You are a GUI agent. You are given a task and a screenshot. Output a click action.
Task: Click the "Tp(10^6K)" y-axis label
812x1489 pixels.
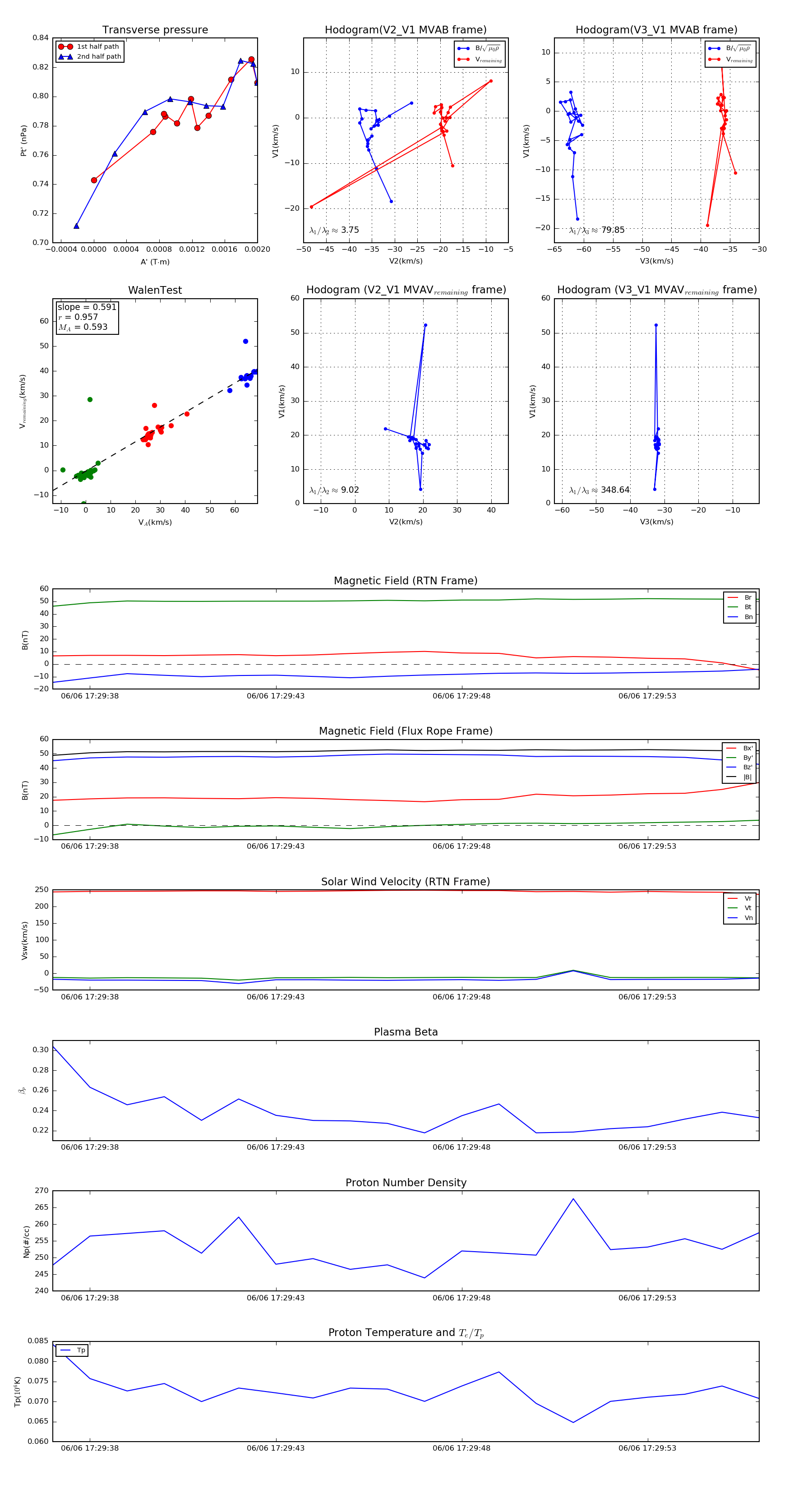tap(18, 1392)
